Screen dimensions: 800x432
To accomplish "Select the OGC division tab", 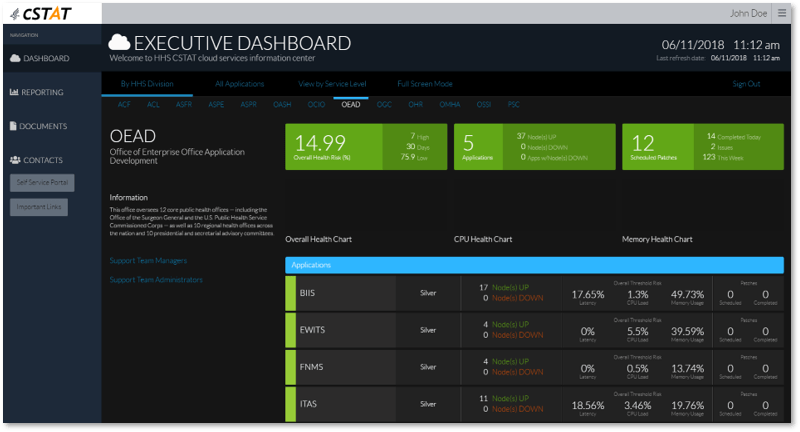I will click(x=384, y=105).
